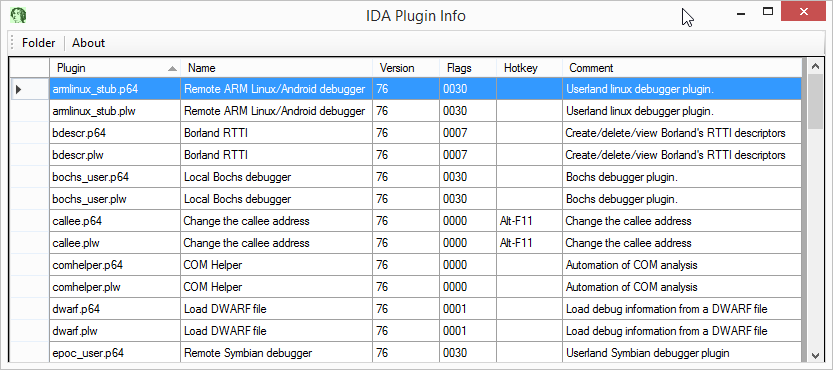Sort by the Plugin column header
This screenshot has height=370, width=833.
point(115,68)
